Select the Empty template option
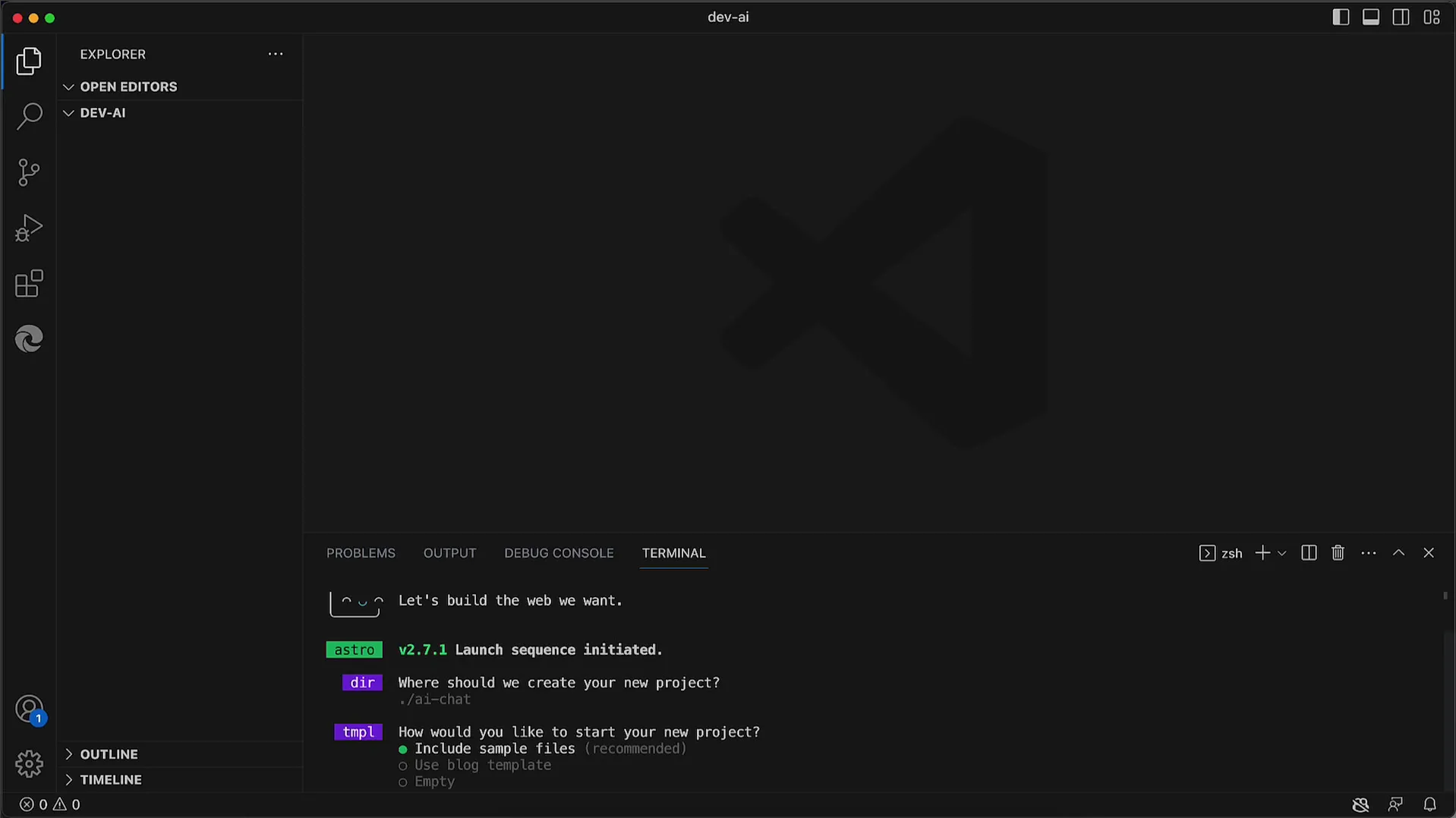 [x=426, y=782]
